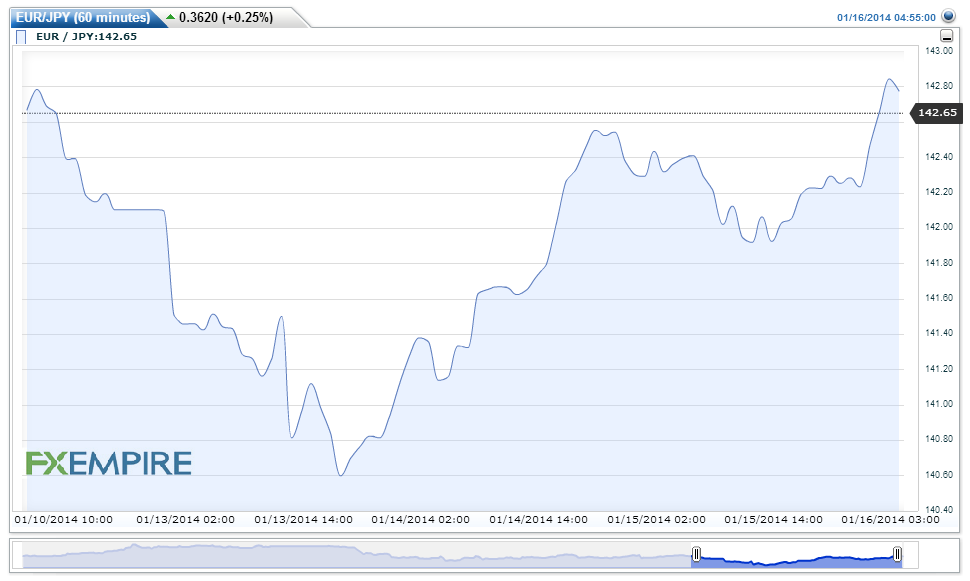The width and height of the screenshot is (970, 581).
Task: Click the 01/15/2014 02:00 axis label
Action: pos(656,520)
